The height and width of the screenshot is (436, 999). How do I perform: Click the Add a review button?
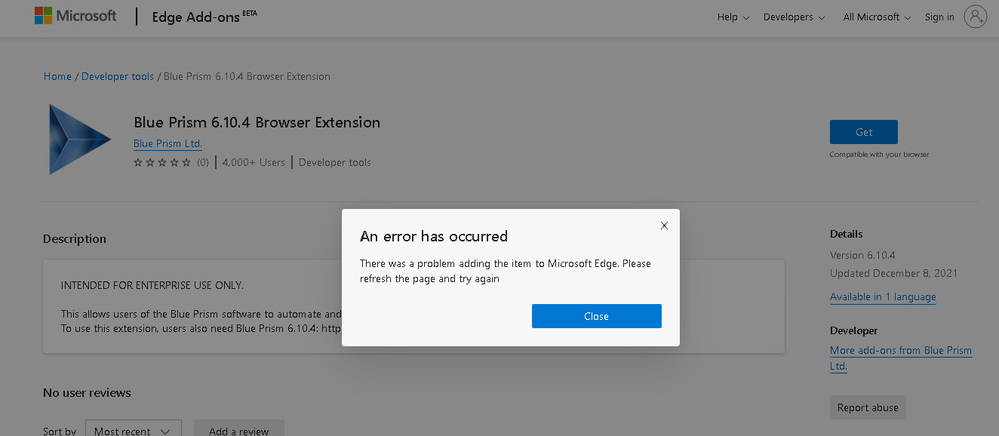tap(238, 430)
